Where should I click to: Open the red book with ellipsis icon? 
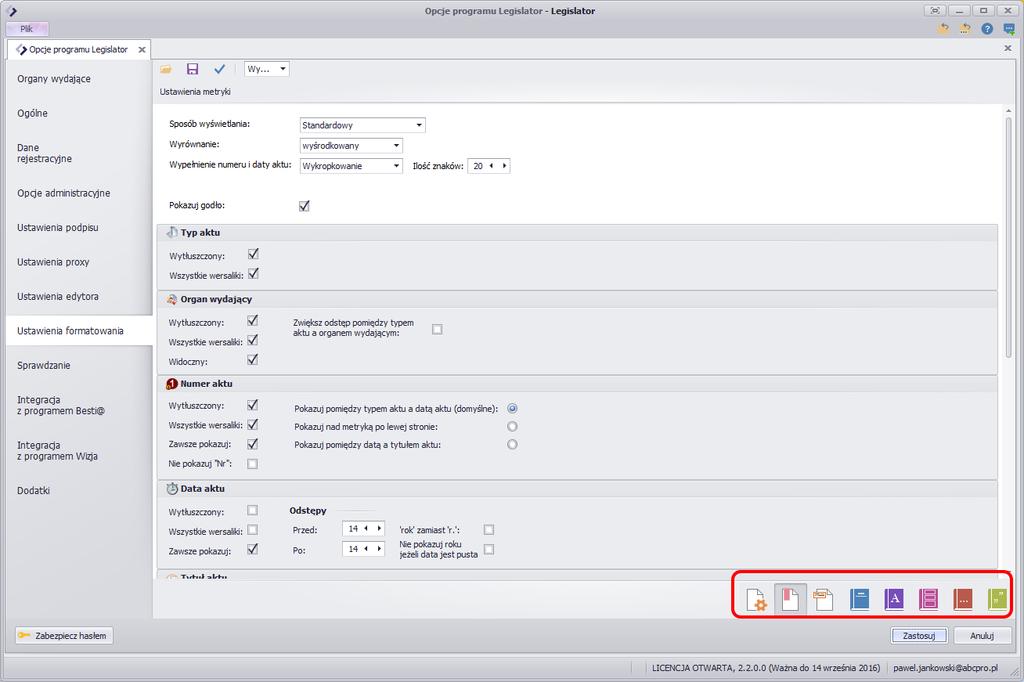(963, 599)
